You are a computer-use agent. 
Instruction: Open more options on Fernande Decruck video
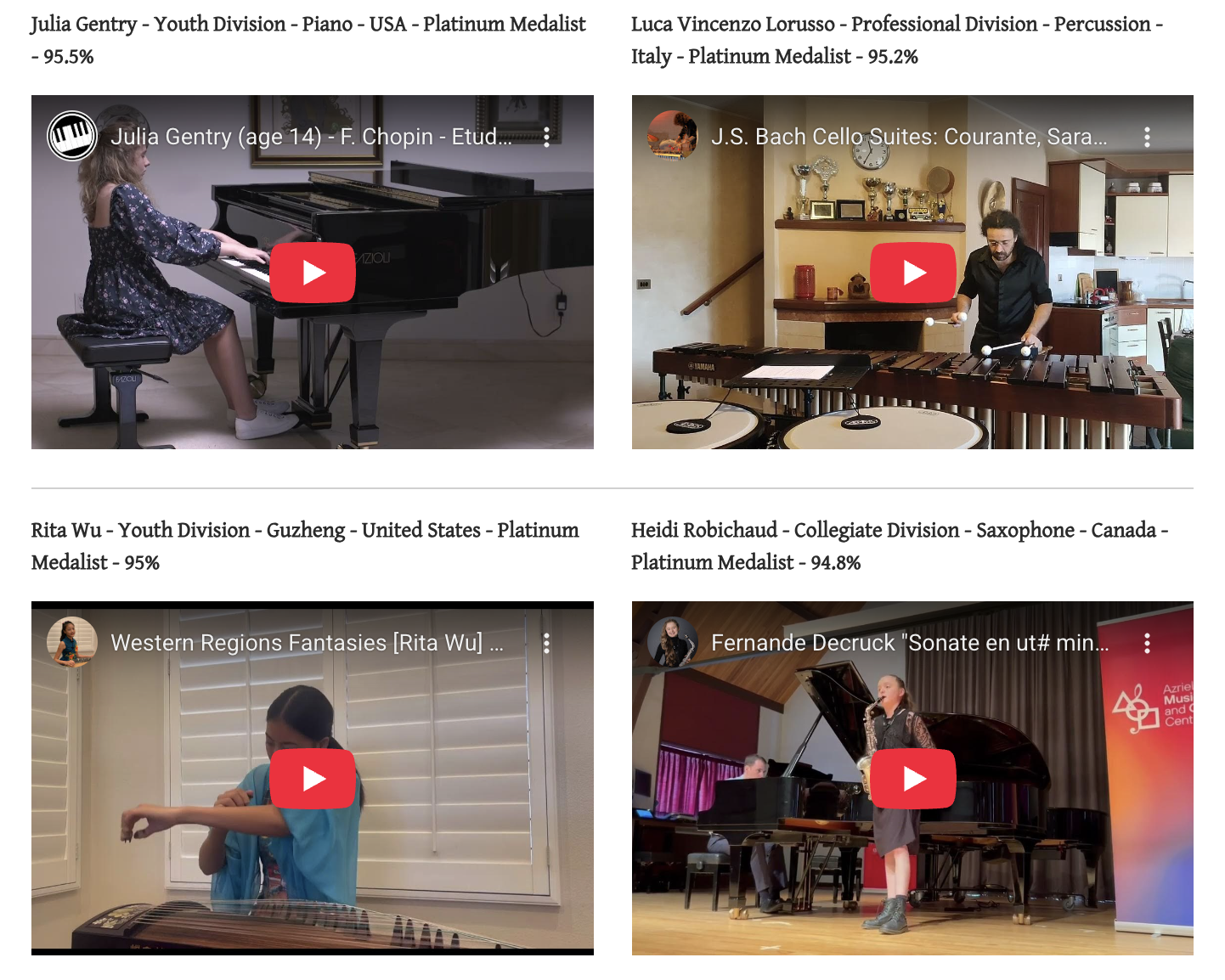[1147, 643]
